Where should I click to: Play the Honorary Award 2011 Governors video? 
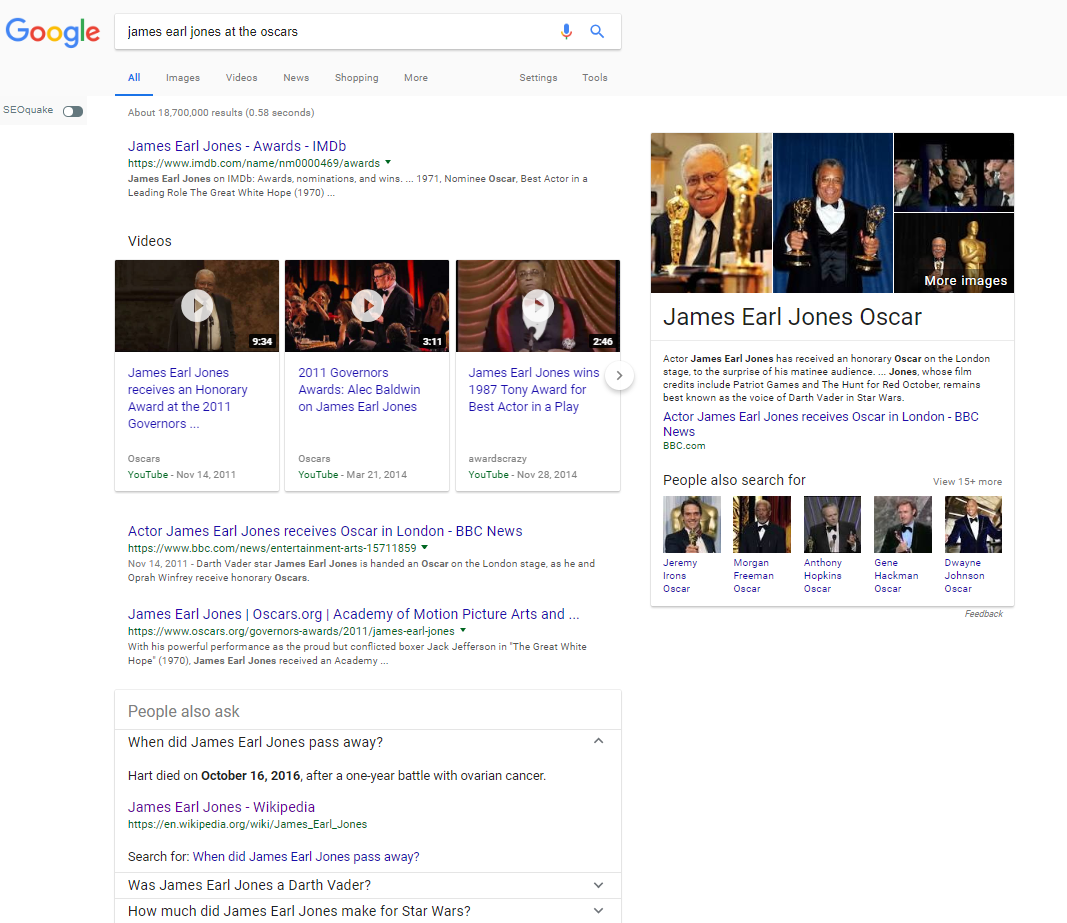197,306
